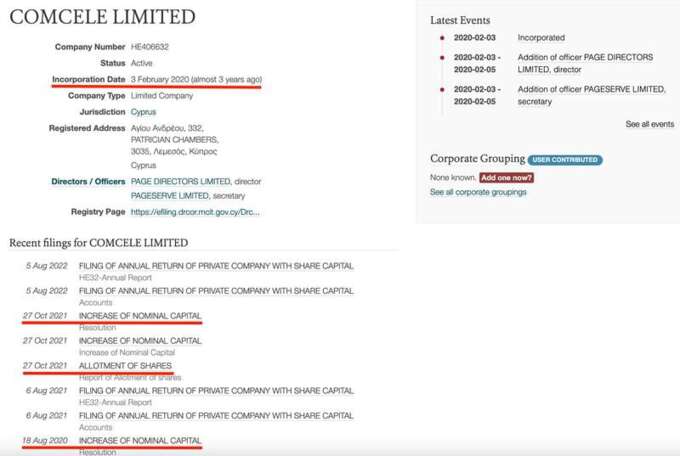Open 6 Aug 2021 annual return Accounts filing
Screen dimensions: 680x456
pos(216,416)
